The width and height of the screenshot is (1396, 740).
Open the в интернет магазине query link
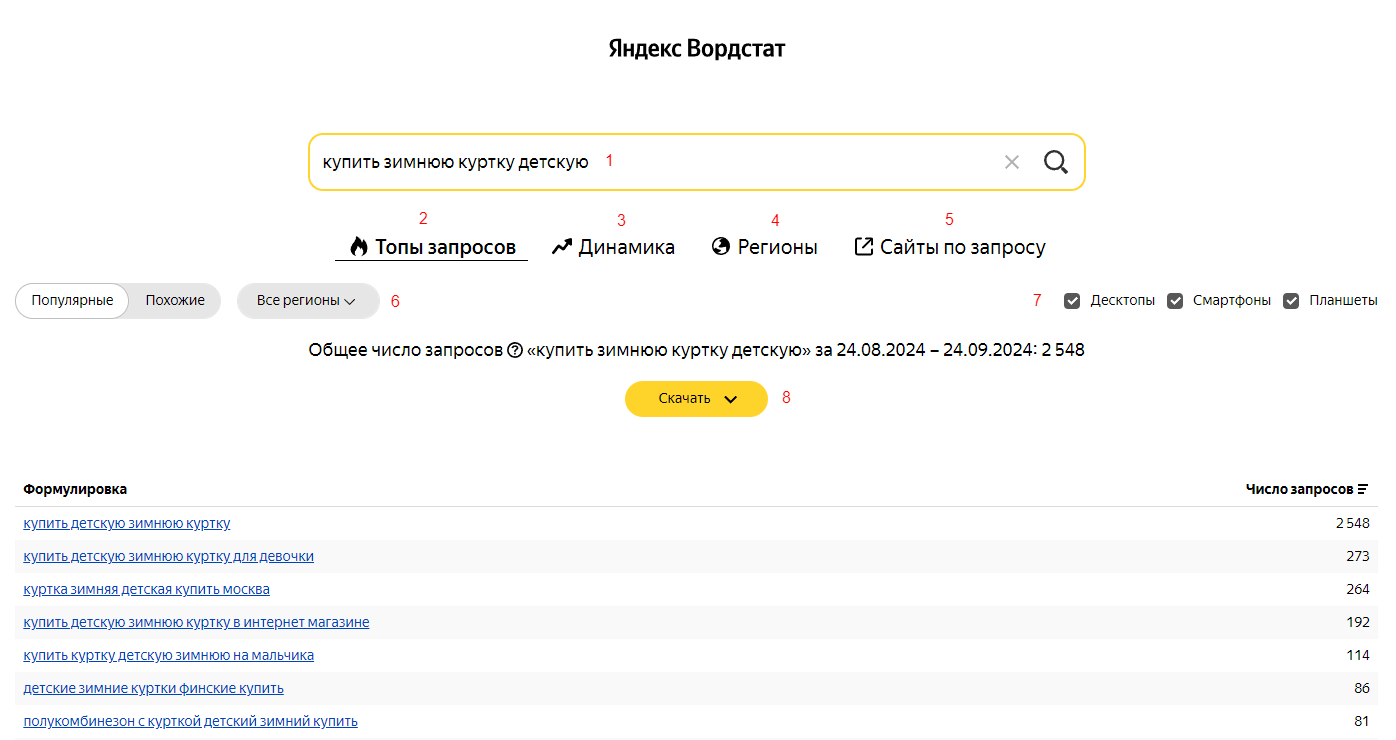click(197, 622)
